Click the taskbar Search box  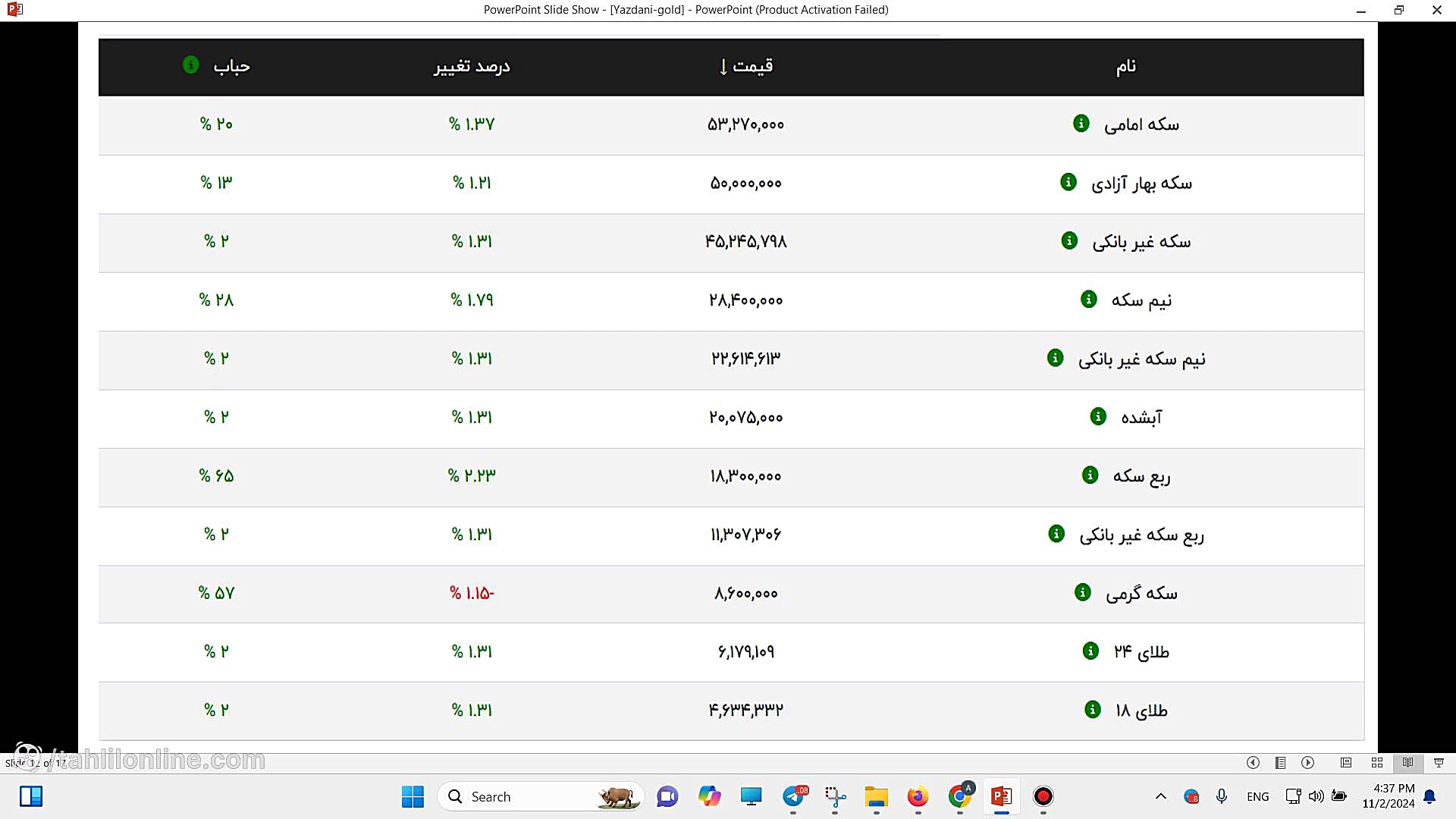[541, 796]
